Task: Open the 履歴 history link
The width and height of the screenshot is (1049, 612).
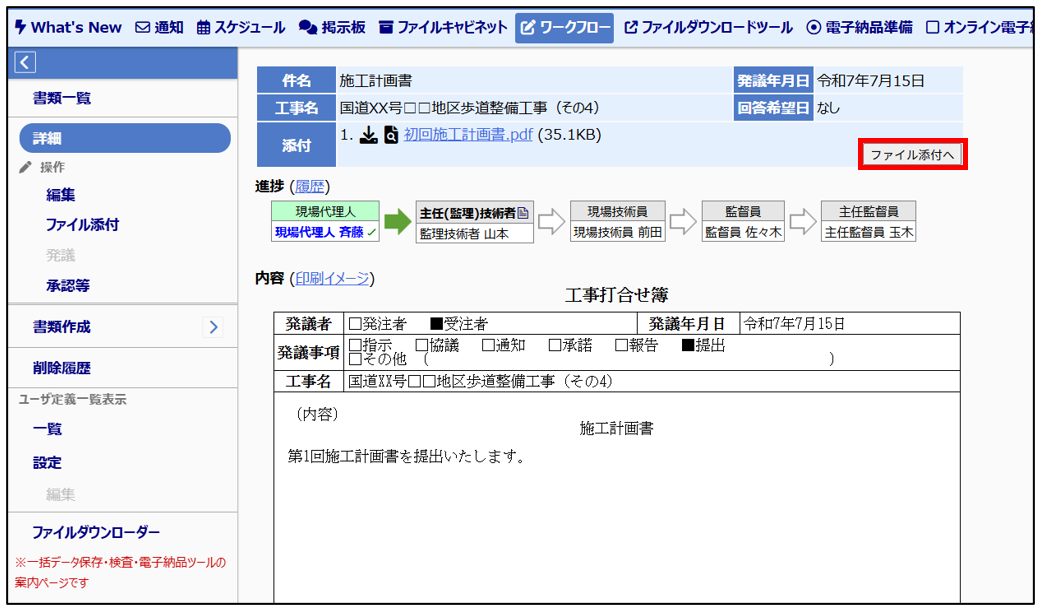Action: (x=310, y=186)
